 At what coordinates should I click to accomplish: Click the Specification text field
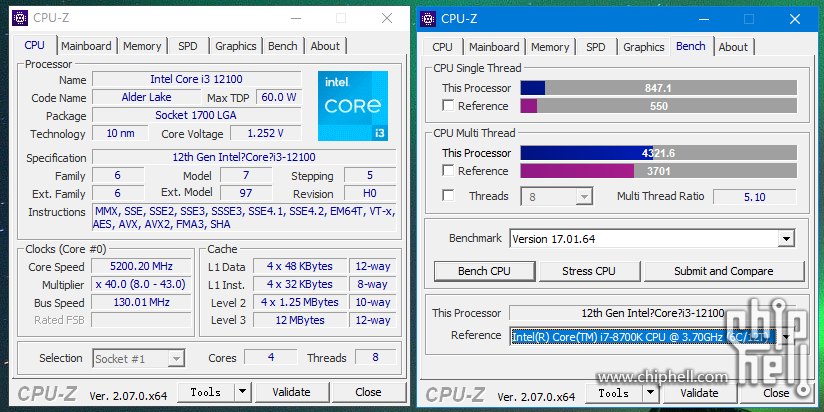pyautogui.click(x=244, y=157)
